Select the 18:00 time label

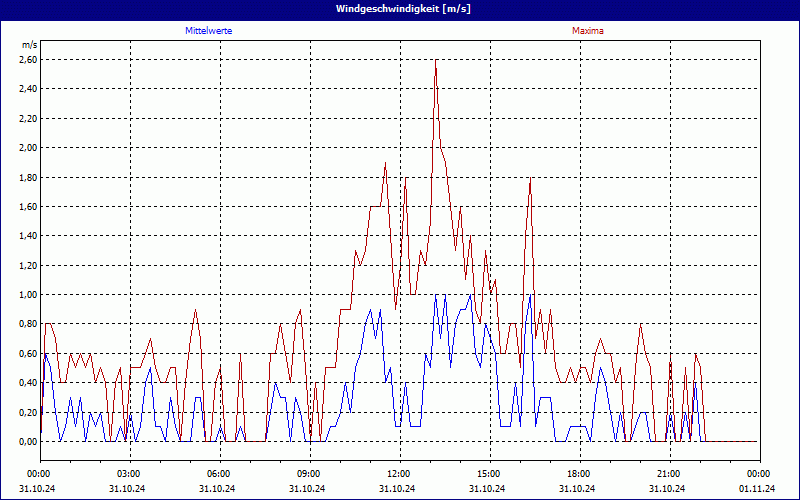click(580, 474)
